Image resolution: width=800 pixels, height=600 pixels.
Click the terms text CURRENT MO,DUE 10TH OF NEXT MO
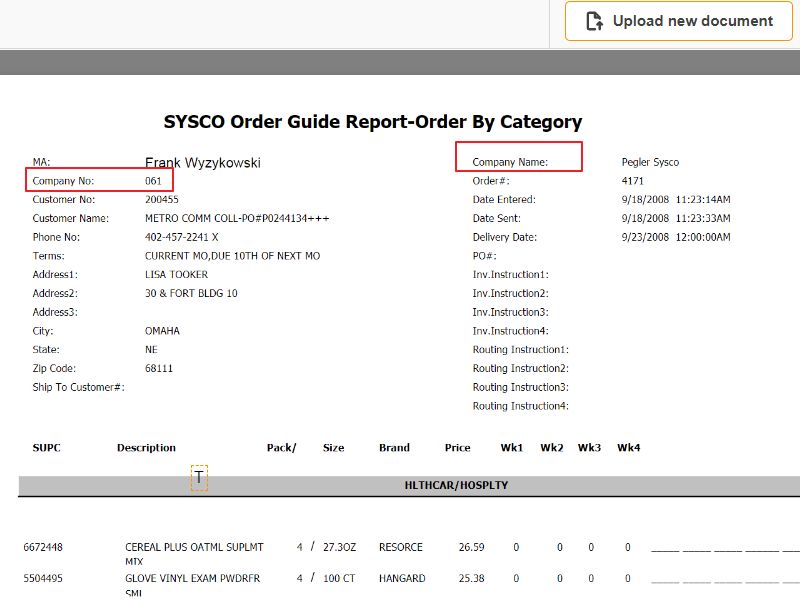(x=233, y=256)
